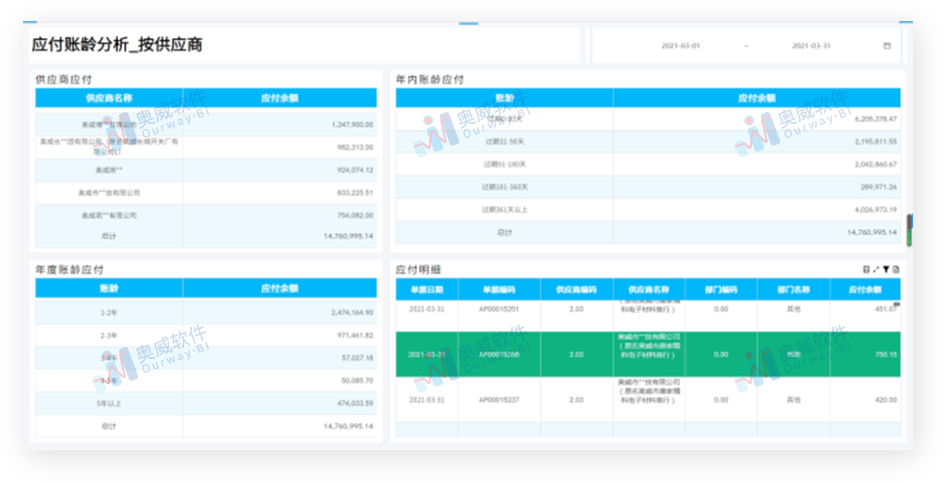The height and width of the screenshot is (483, 944).
Task: Click the start date 2021-03-01 field
Action: 682,46
